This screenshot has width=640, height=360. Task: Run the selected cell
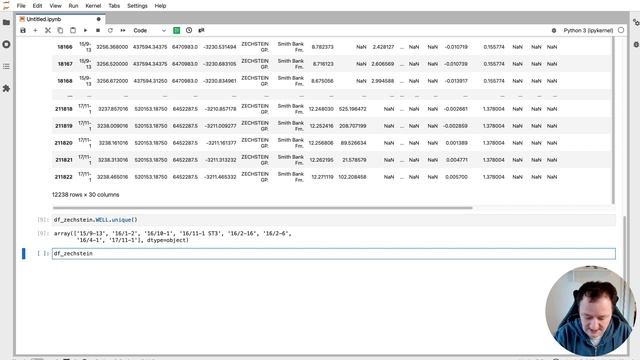click(85, 30)
